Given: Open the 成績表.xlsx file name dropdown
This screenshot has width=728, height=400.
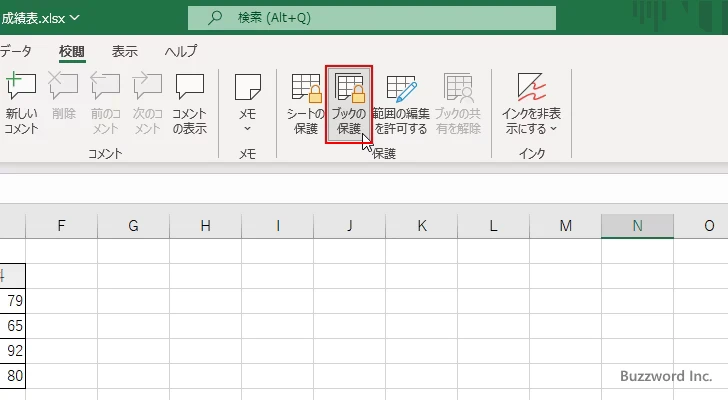Looking at the screenshot, I should pyautogui.click(x=40, y=18).
